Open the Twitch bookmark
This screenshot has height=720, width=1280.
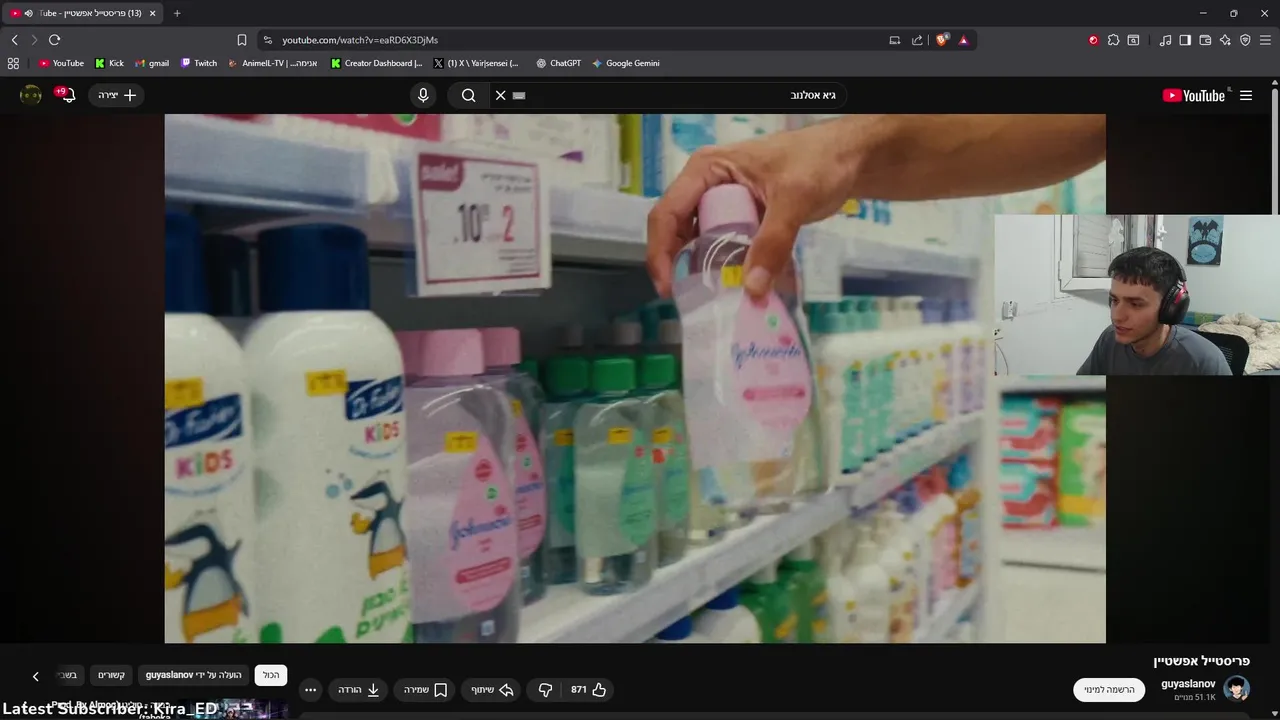(x=198, y=63)
